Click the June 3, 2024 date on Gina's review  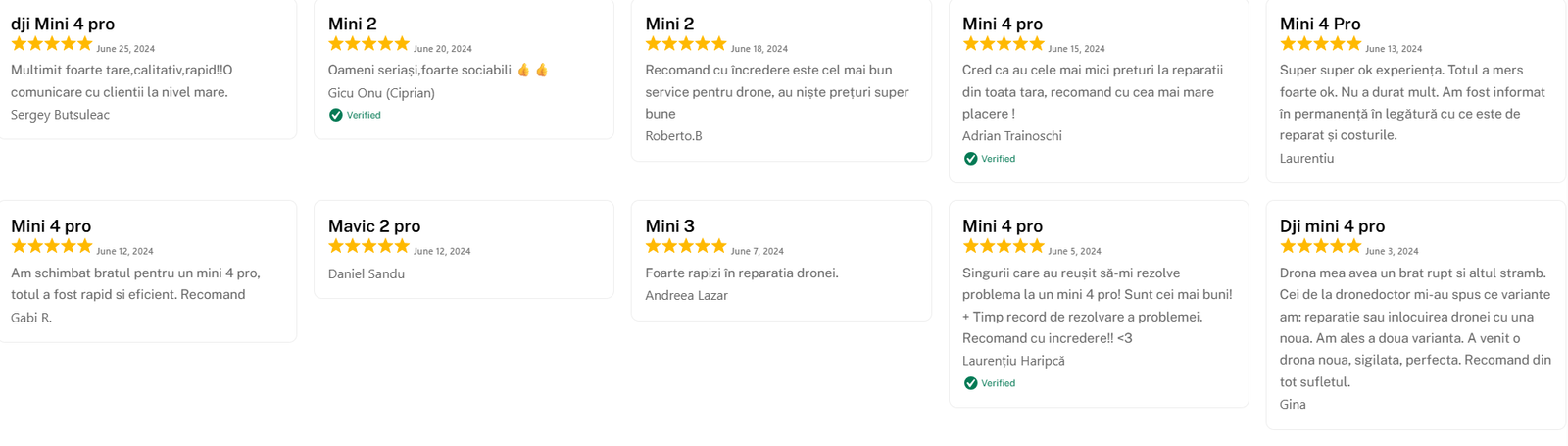coord(1393,252)
